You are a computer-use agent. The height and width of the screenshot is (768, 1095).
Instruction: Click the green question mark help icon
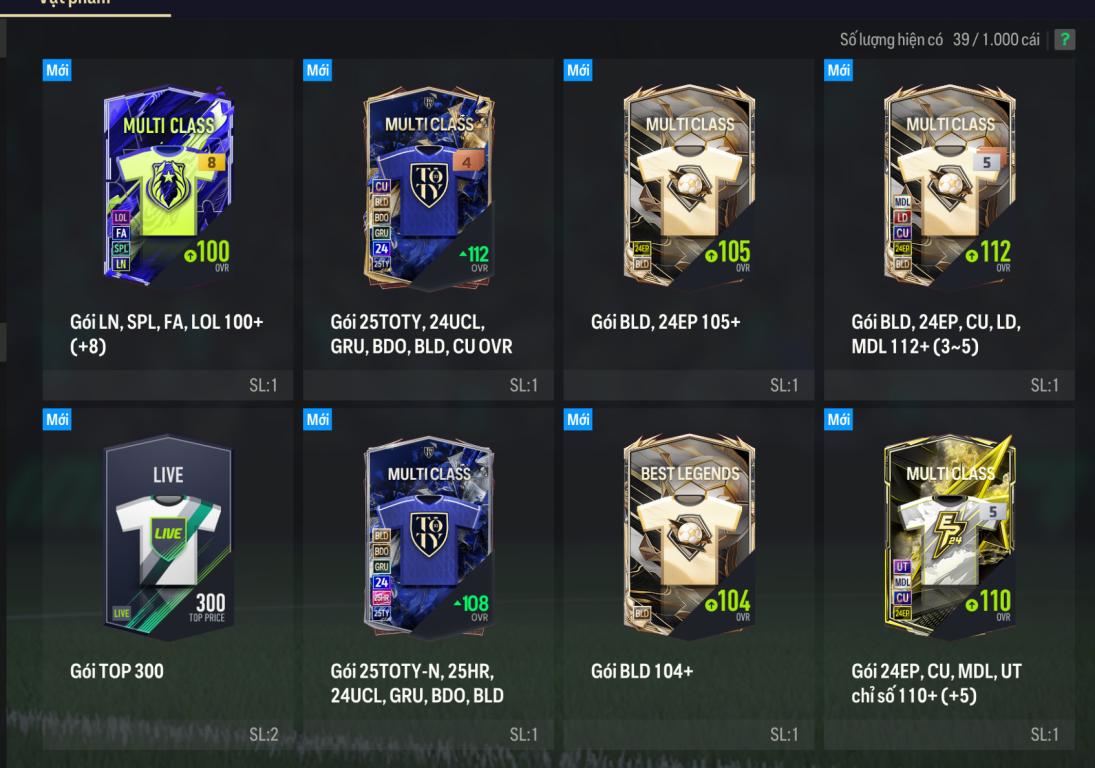coord(1064,39)
